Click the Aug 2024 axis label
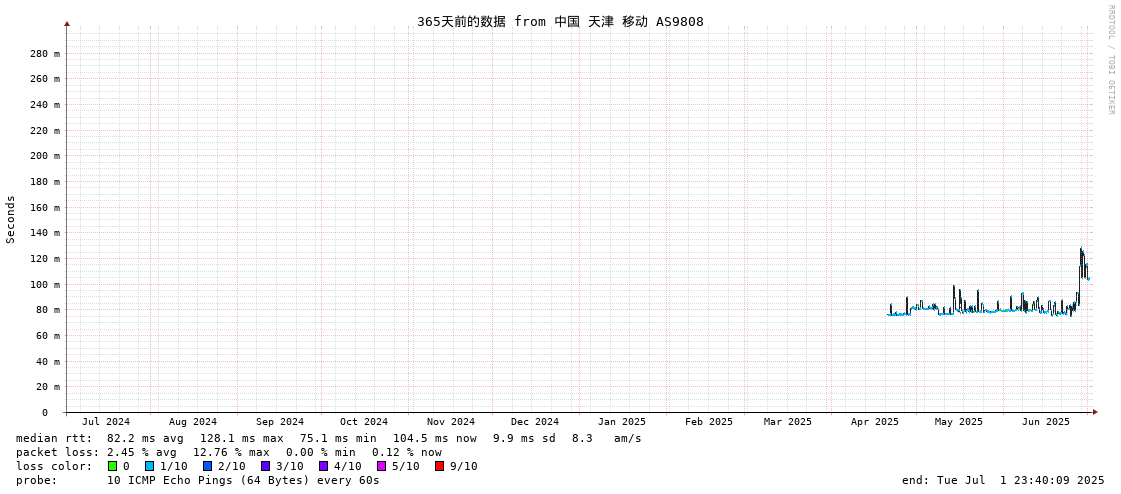The width and height of the screenshot is (1121, 494). (x=193, y=422)
